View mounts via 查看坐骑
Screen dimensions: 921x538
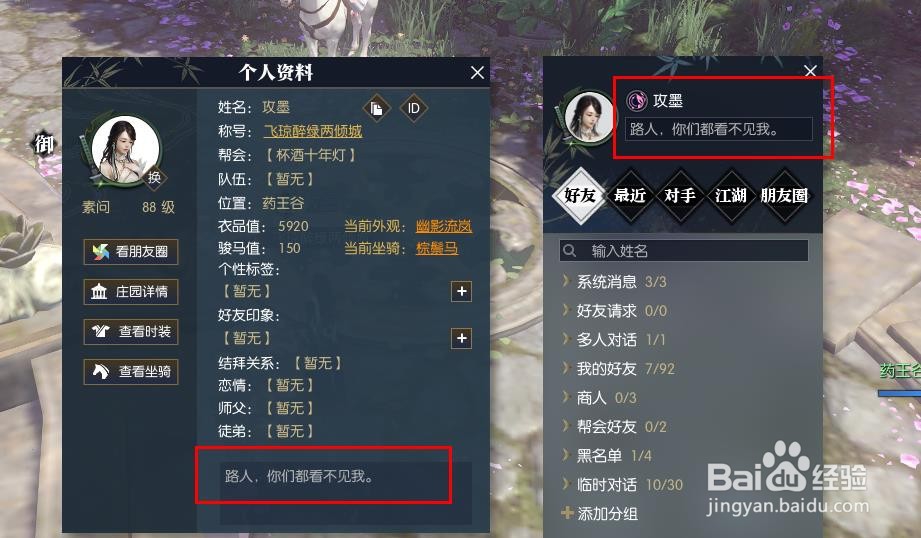131,372
